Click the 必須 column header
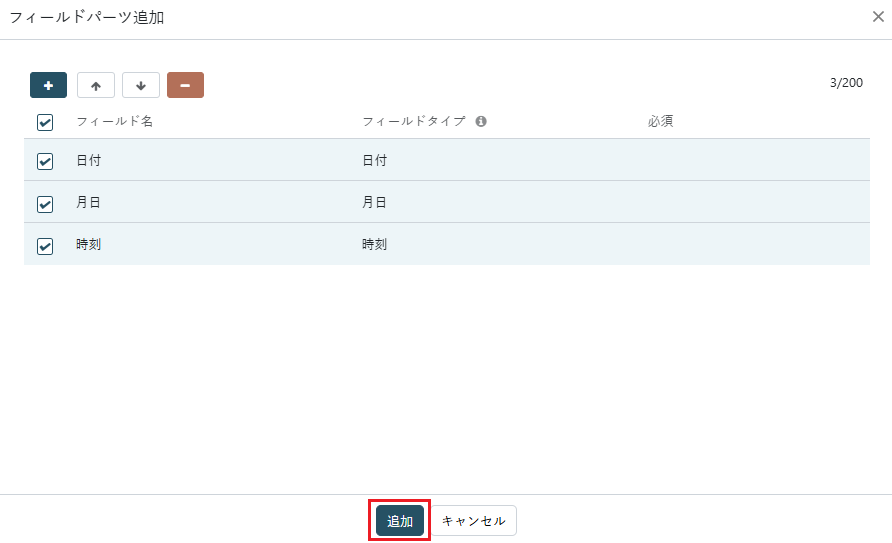The width and height of the screenshot is (892, 543). pos(660,121)
